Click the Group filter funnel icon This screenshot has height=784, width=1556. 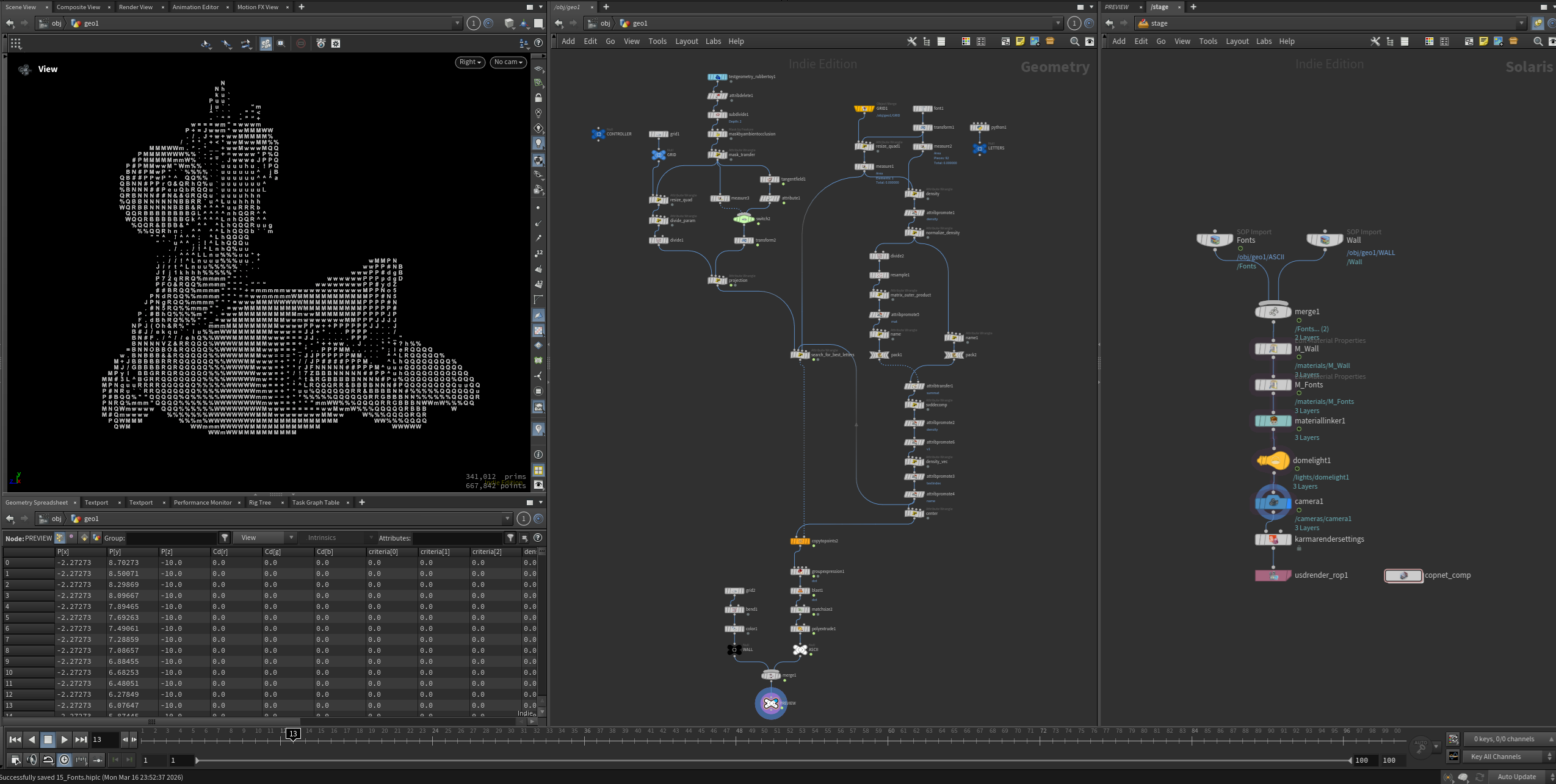[225, 538]
